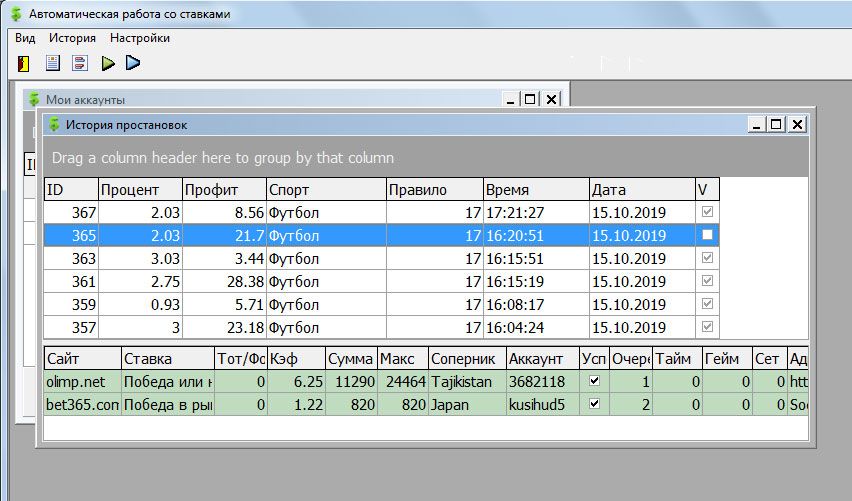Image resolution: width=852 pixels, height=501 pixels.
Task: Sort by the Профит column header
Action: [x=224, y=190]
